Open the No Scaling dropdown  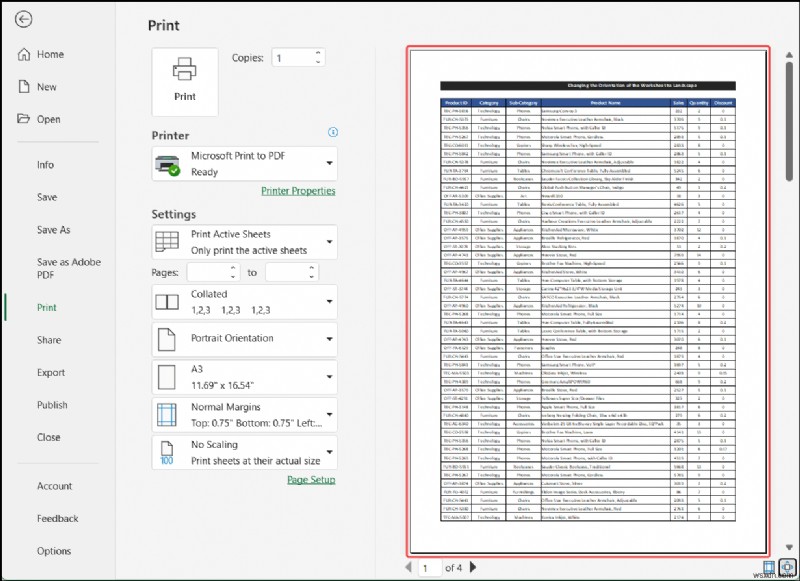pos(330,450)
